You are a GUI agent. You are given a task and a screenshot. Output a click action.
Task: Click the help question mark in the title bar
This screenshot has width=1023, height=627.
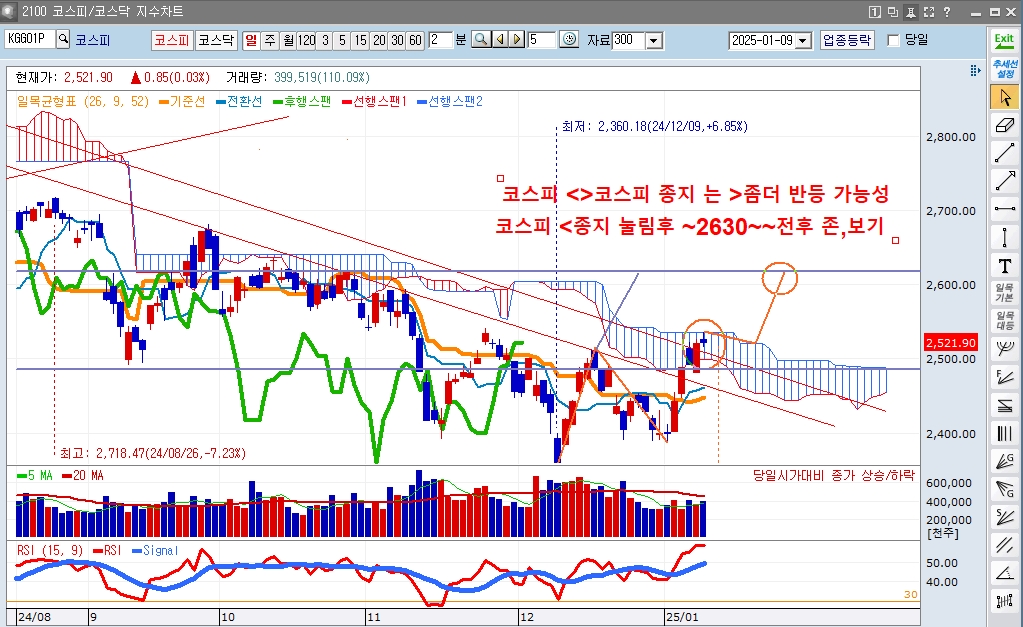[947, 12]
